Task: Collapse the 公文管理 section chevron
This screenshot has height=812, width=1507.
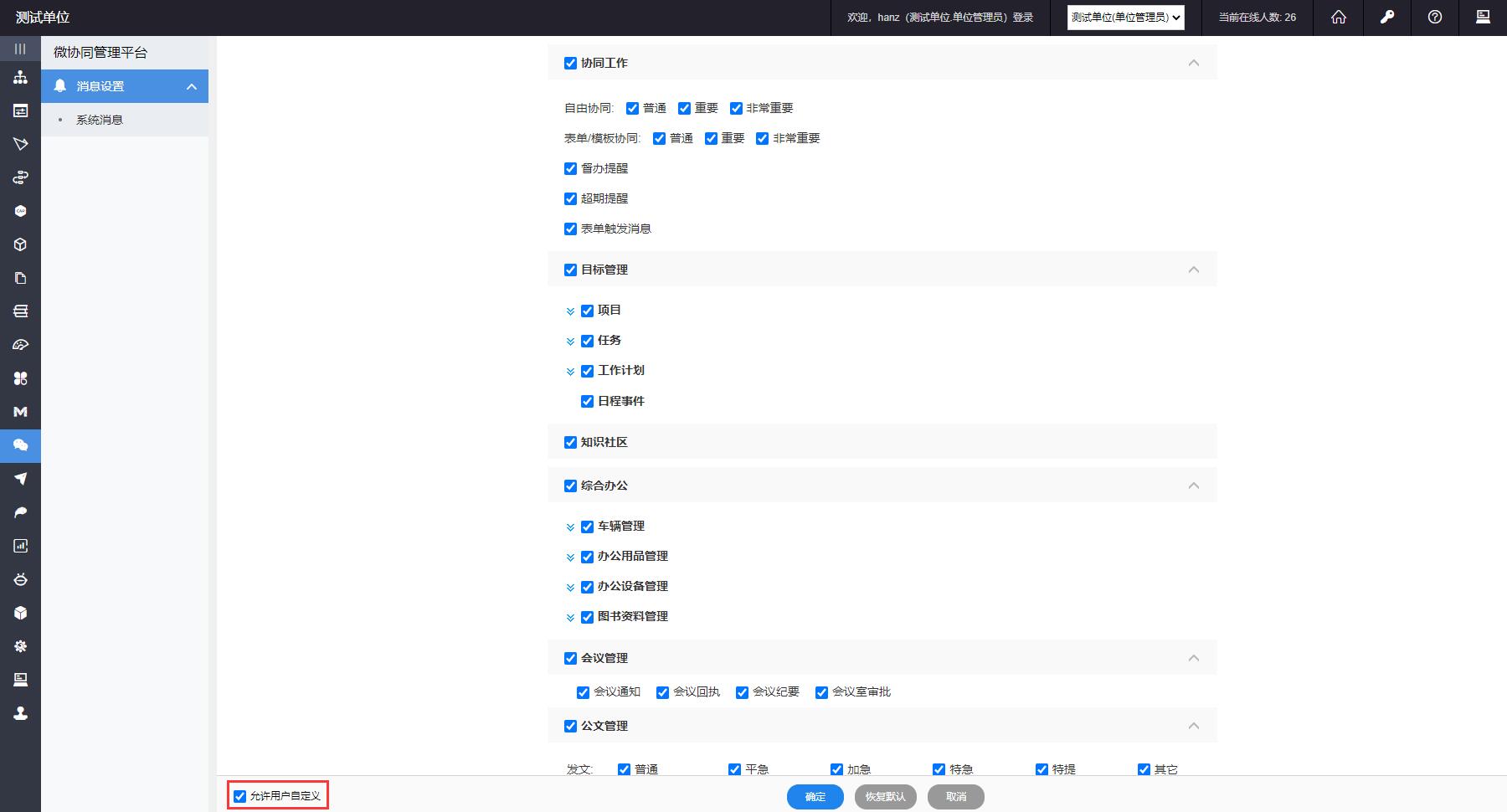Action: (1194, 726)
